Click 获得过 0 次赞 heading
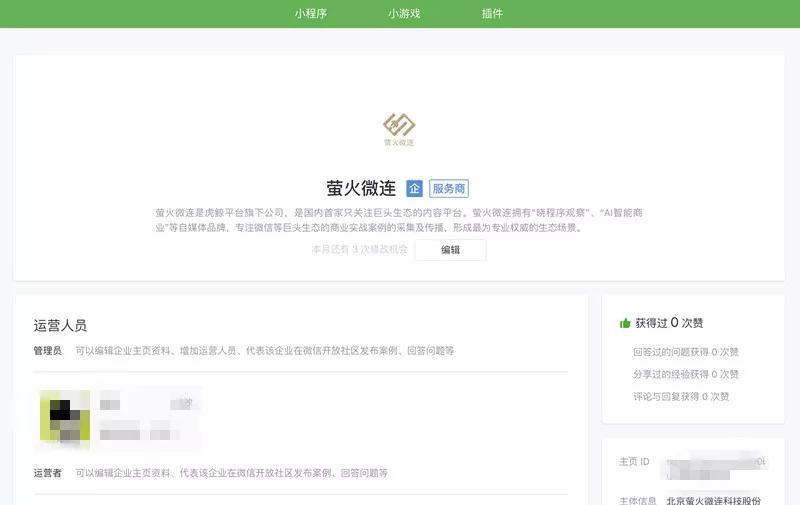 tap(669, 323)
